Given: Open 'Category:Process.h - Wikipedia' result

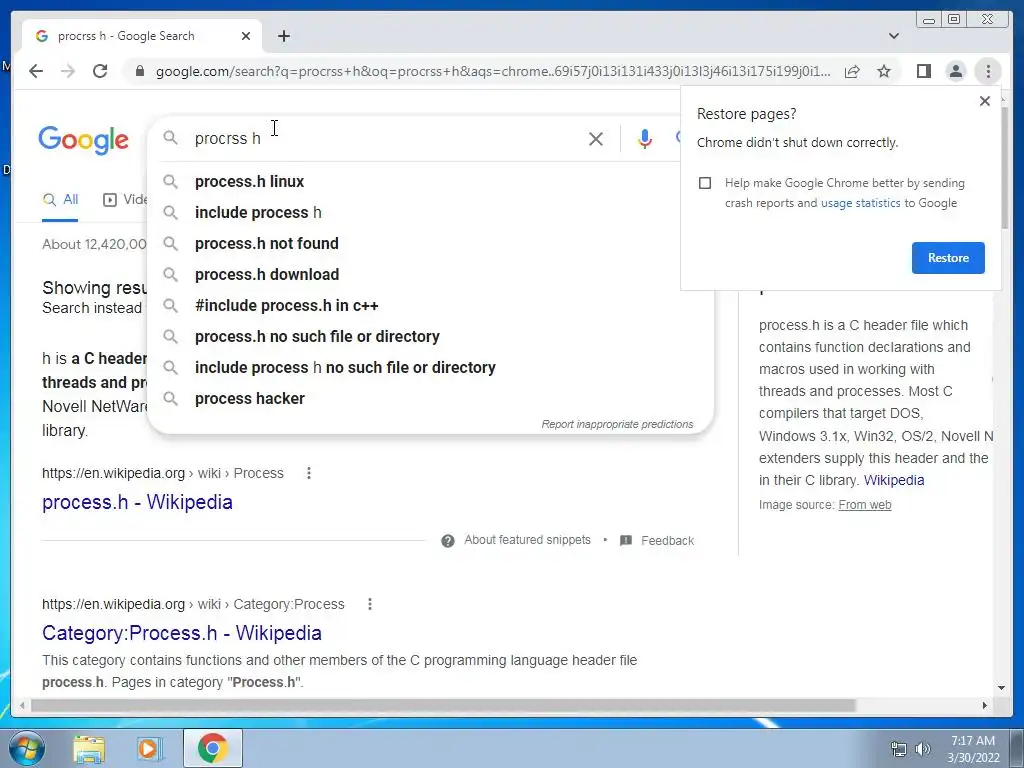Looking at the screenshot, I should pyautogui.click(x=182, y=633).
